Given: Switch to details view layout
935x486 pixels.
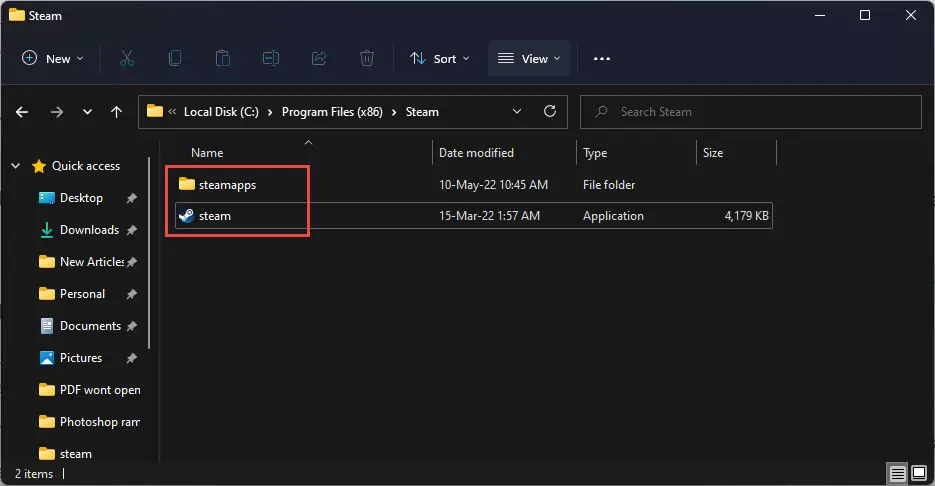Looking at the screenshot, I should pos(897,474).
